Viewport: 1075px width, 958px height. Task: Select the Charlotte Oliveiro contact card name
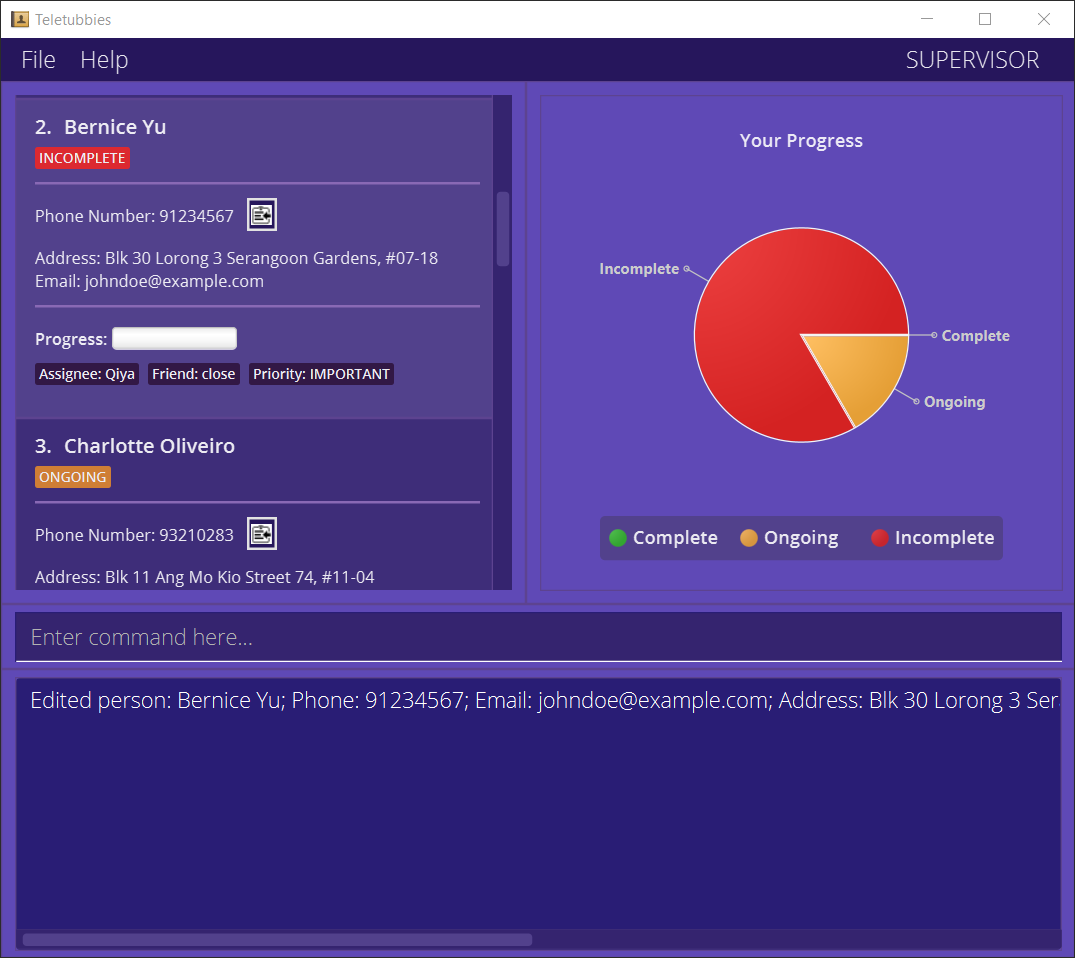(x=149, y=446)
